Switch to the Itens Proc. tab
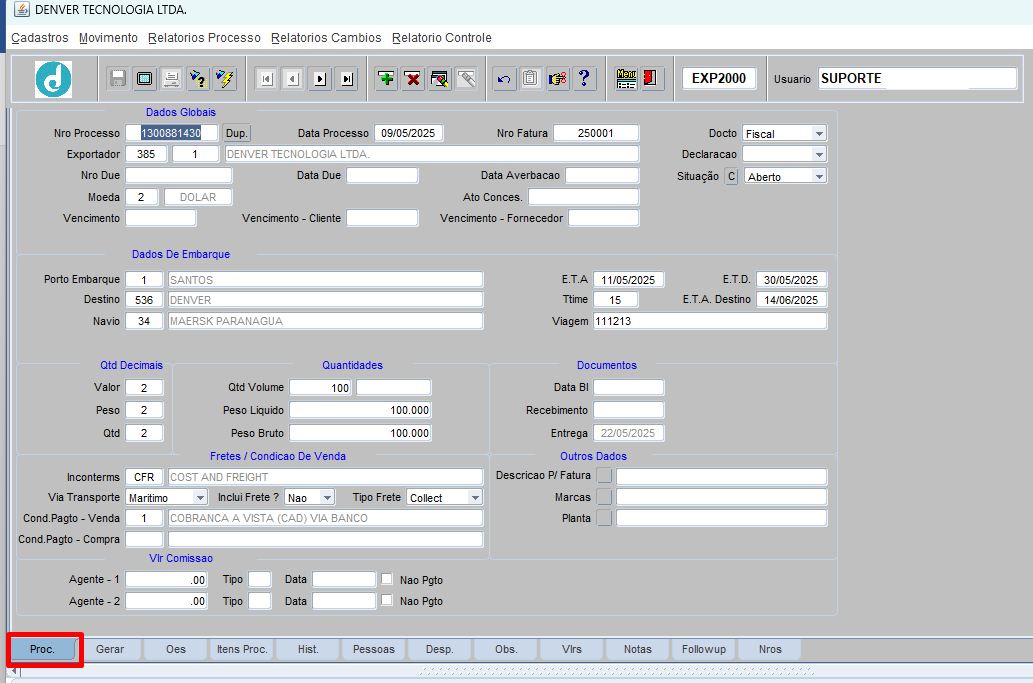The image size is (1033, 683). pyautogui.click(x=242, y=649)
